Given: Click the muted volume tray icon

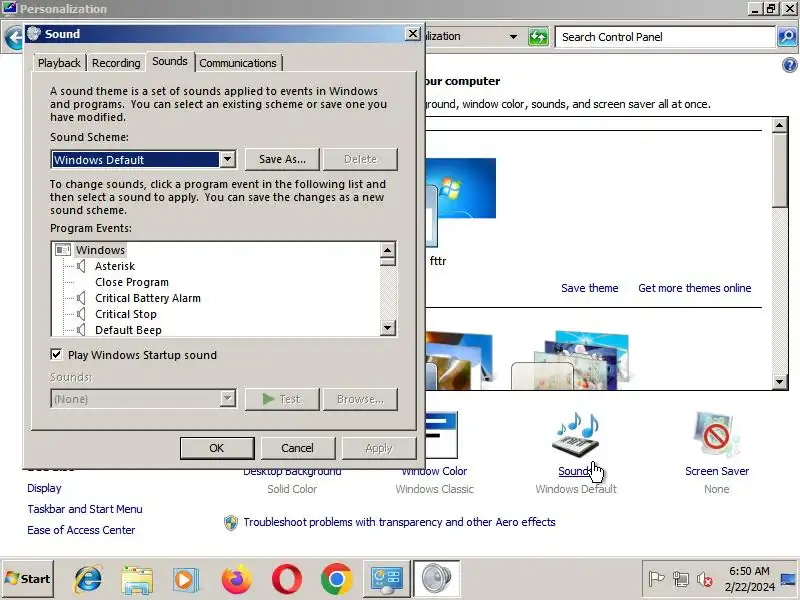Looking at the screenshot, I should tap(704, 579).
